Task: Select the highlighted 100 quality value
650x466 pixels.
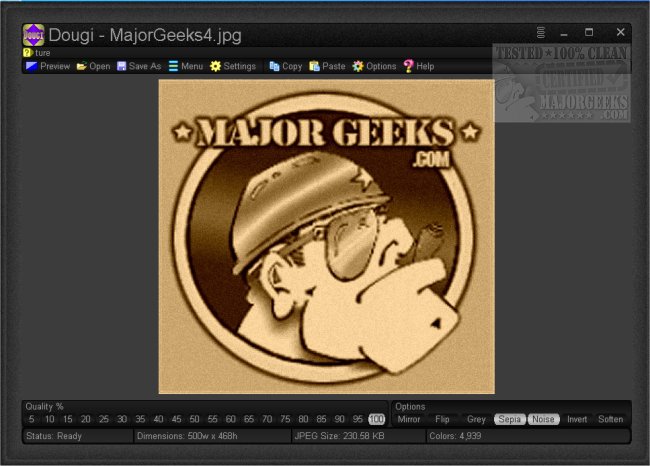Action: (x=376, y=419)
